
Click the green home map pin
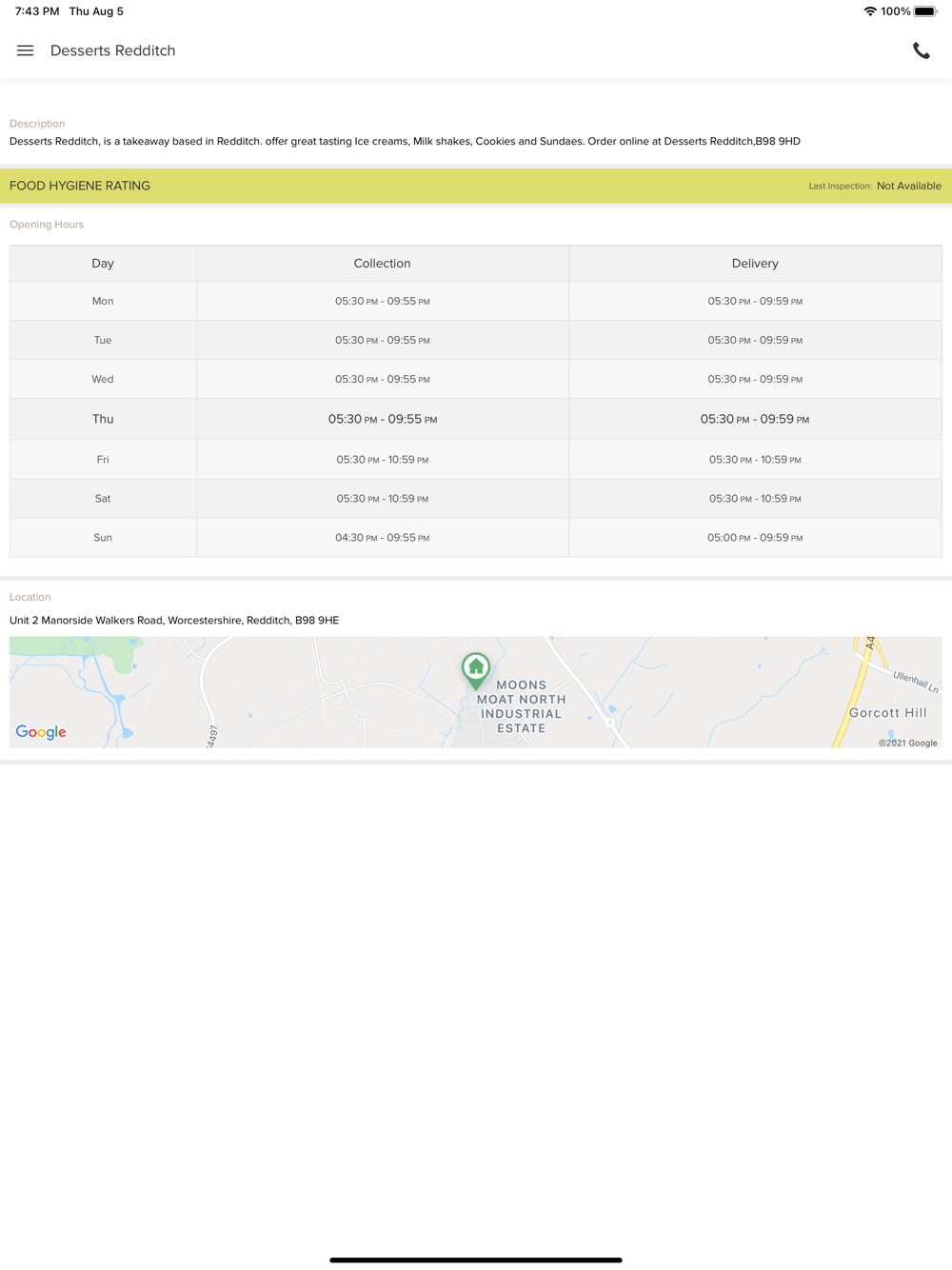pyautogui.click(x=476, y=670)
